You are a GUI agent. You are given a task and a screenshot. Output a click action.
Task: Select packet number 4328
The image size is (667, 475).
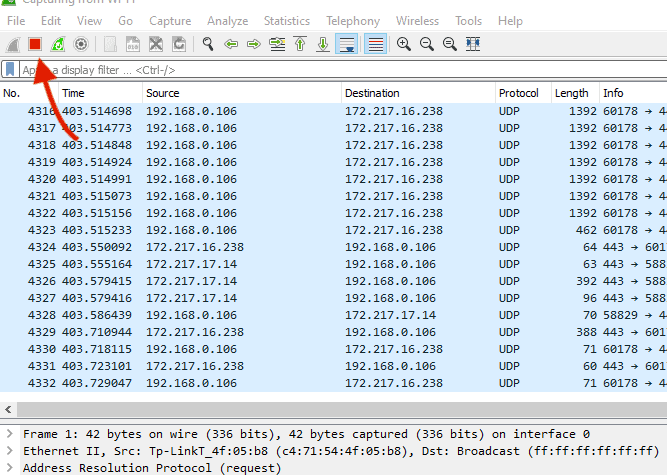[x=334, y=315]
